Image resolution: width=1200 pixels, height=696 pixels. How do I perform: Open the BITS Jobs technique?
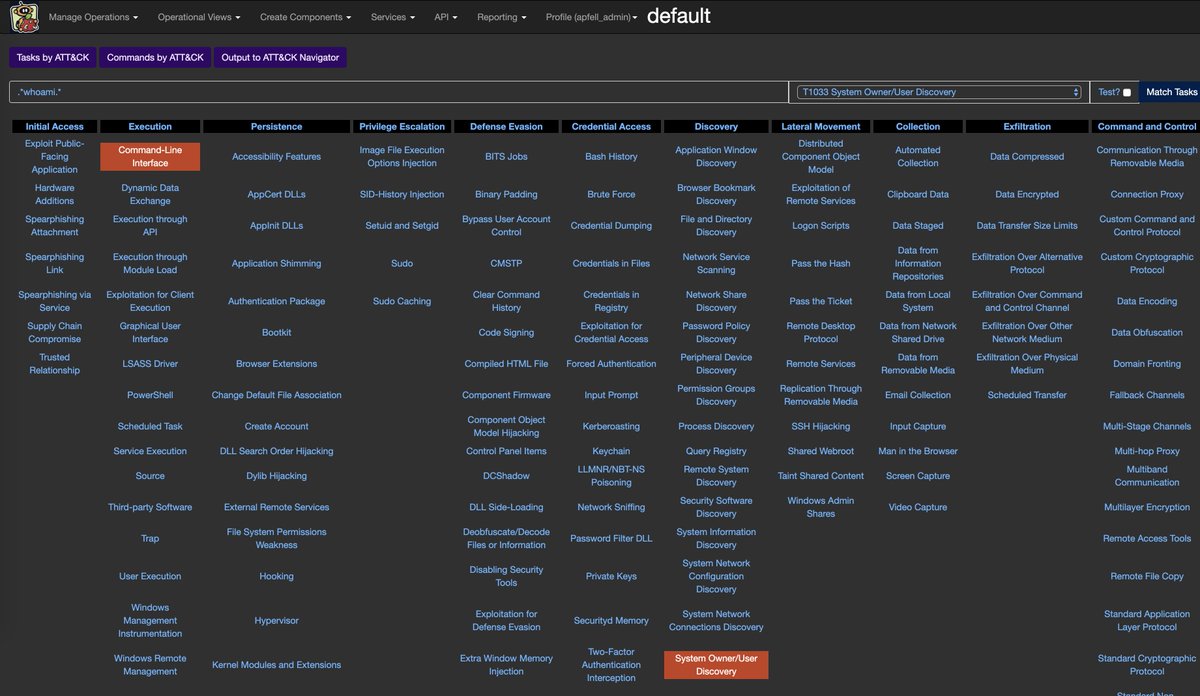pyautogui.click(x=506, y=157)
